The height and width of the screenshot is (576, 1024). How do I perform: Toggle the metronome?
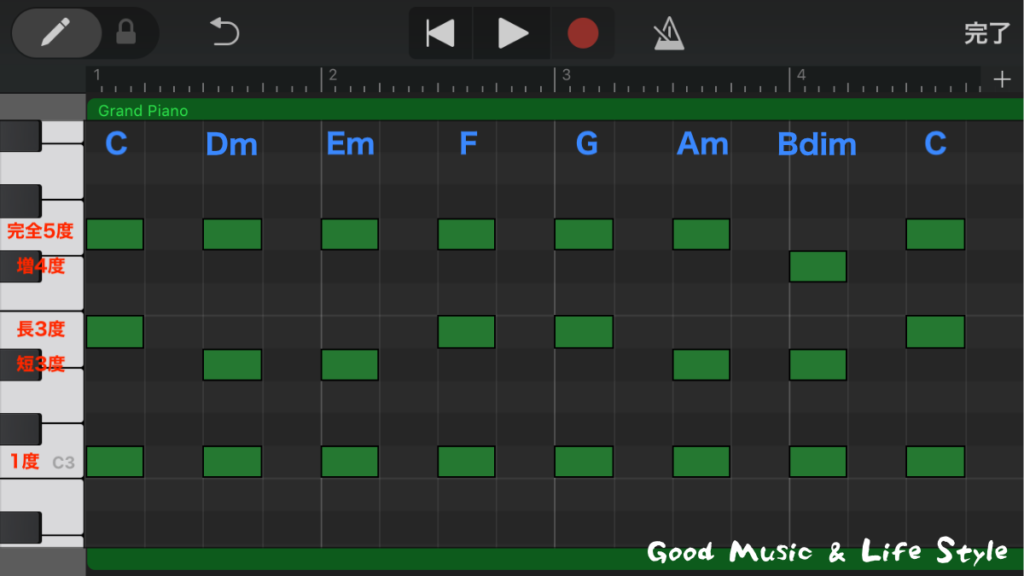668,33
